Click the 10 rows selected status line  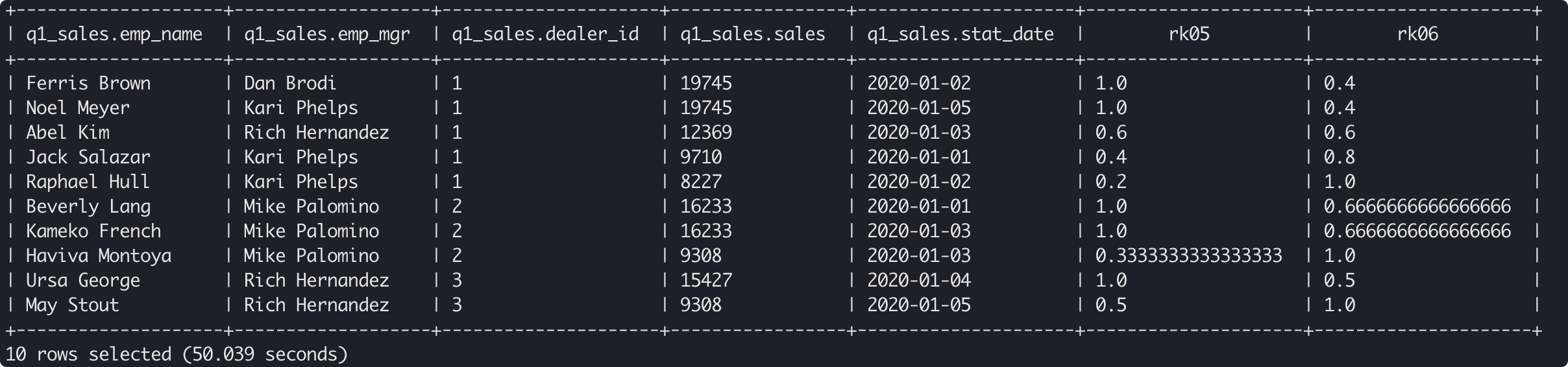[x=177, y=354]
